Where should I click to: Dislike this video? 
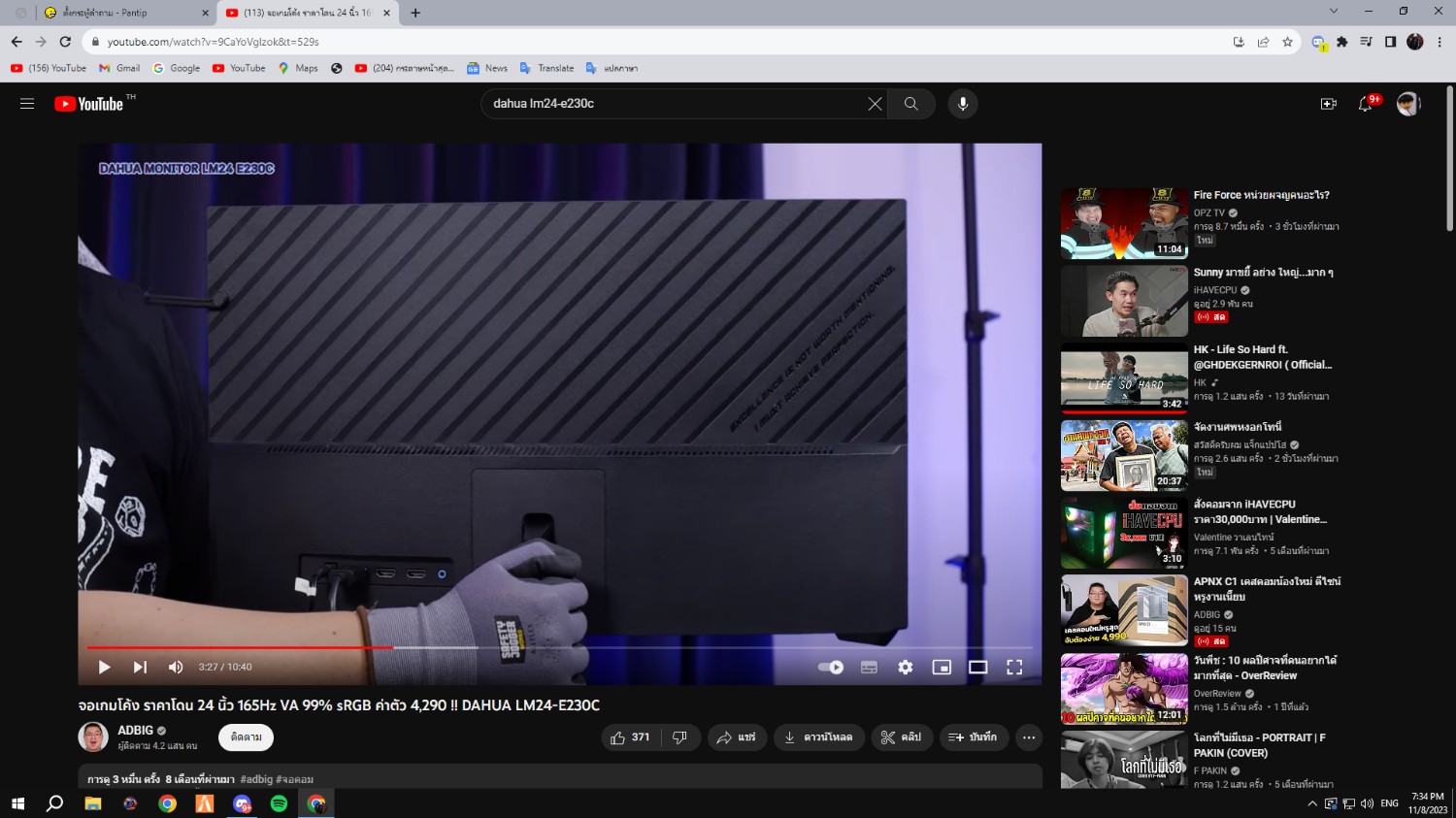tap(680, 737)
